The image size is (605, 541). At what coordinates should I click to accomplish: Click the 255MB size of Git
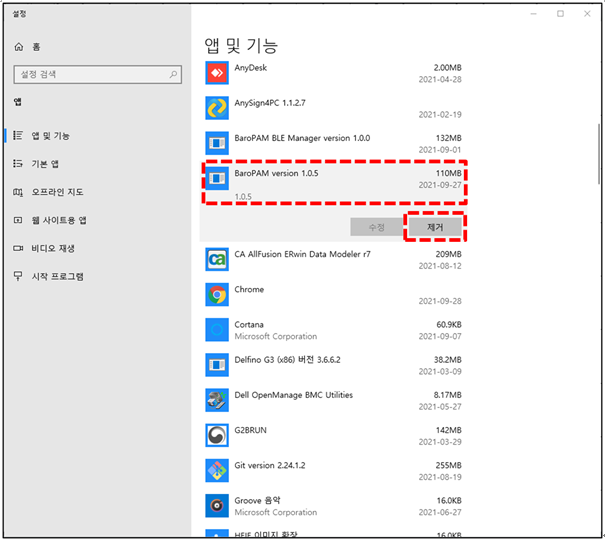click(448, 465)
